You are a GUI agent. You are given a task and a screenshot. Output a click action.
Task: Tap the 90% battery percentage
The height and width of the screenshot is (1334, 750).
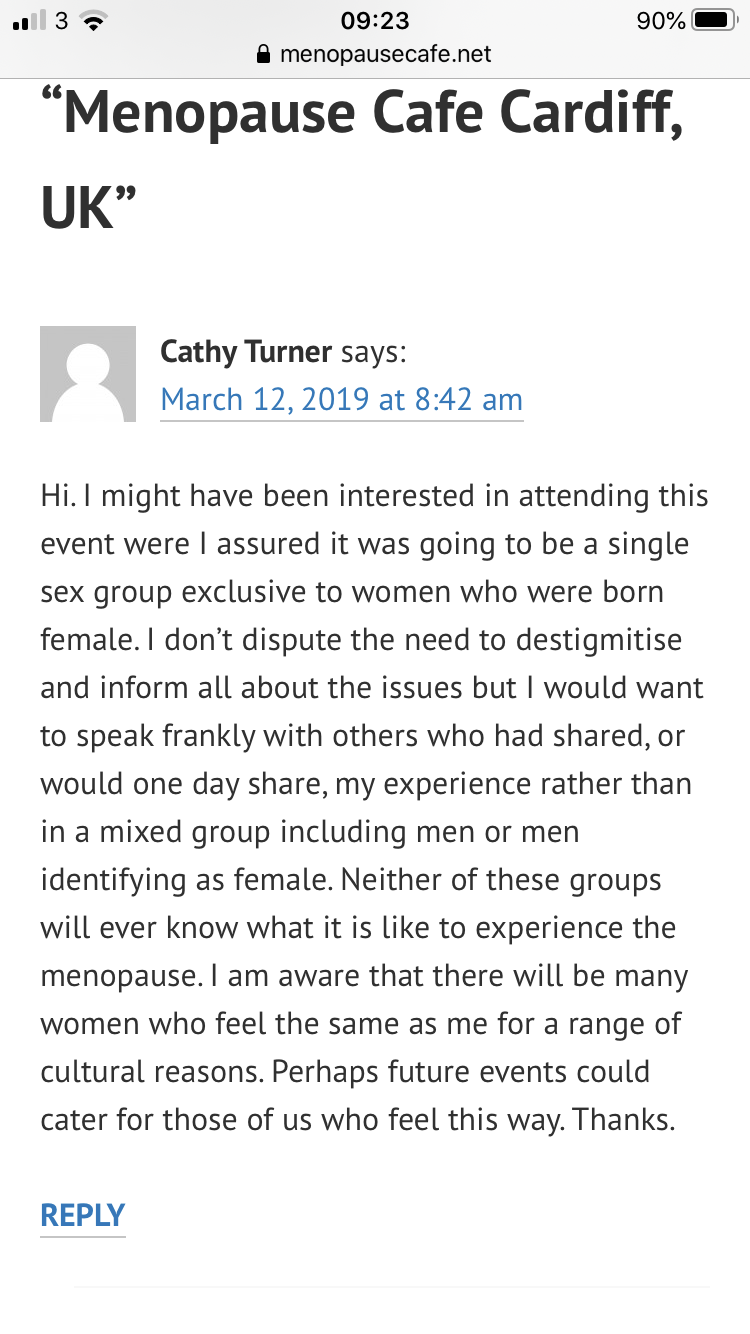(x=660, y=21)
